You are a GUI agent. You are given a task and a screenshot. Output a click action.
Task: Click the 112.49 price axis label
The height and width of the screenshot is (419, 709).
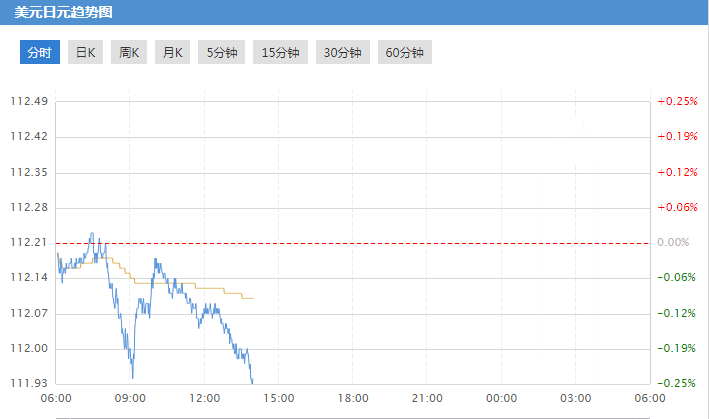(x=29, y=101)
